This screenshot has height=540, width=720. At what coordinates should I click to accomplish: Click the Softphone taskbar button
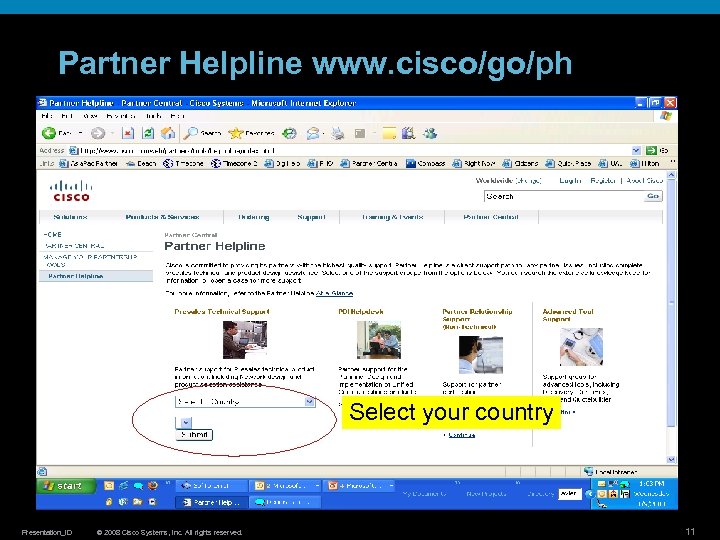212,485
